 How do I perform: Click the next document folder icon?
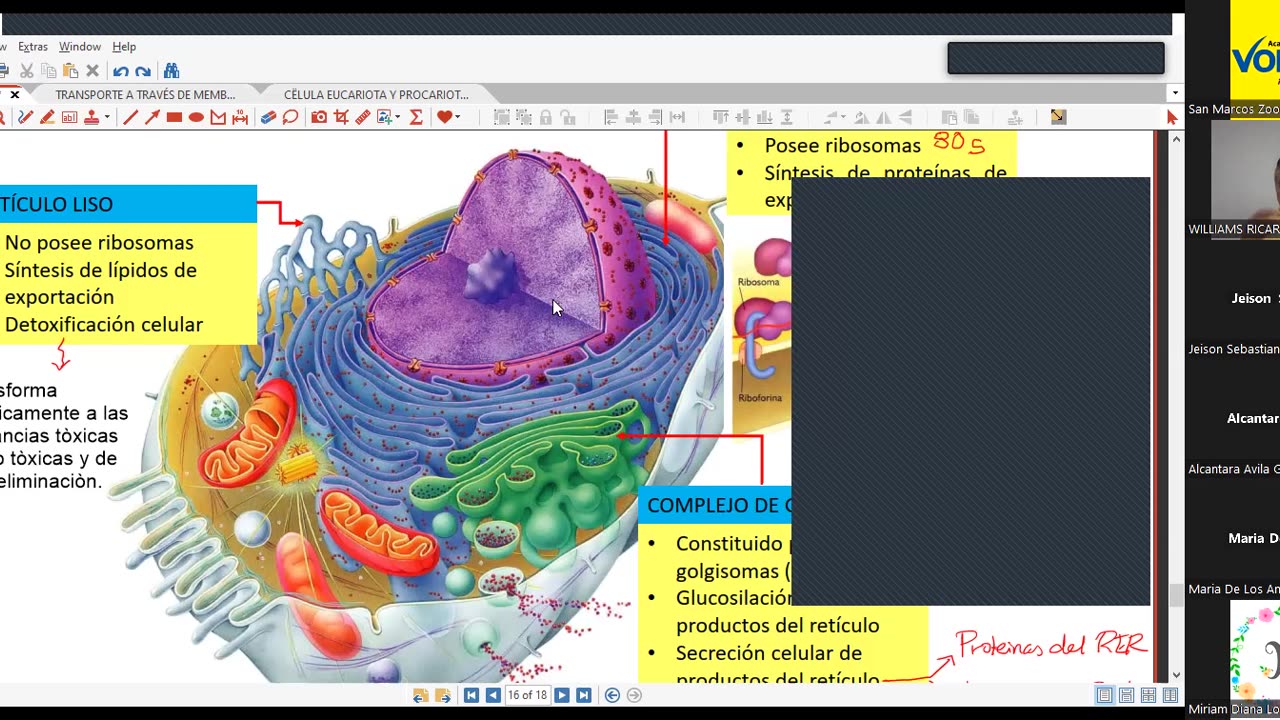443,696
